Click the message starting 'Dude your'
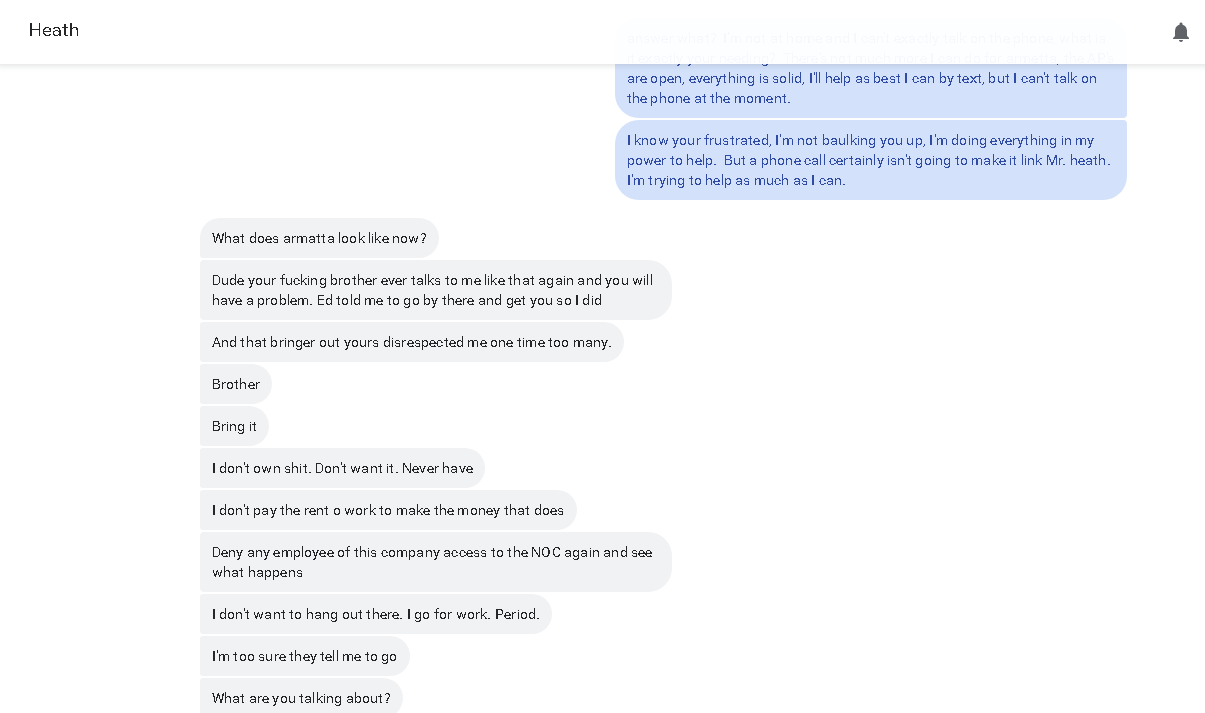Image resolution: width=1205 pixels, height=713 pixels. [x=435, y=290]
